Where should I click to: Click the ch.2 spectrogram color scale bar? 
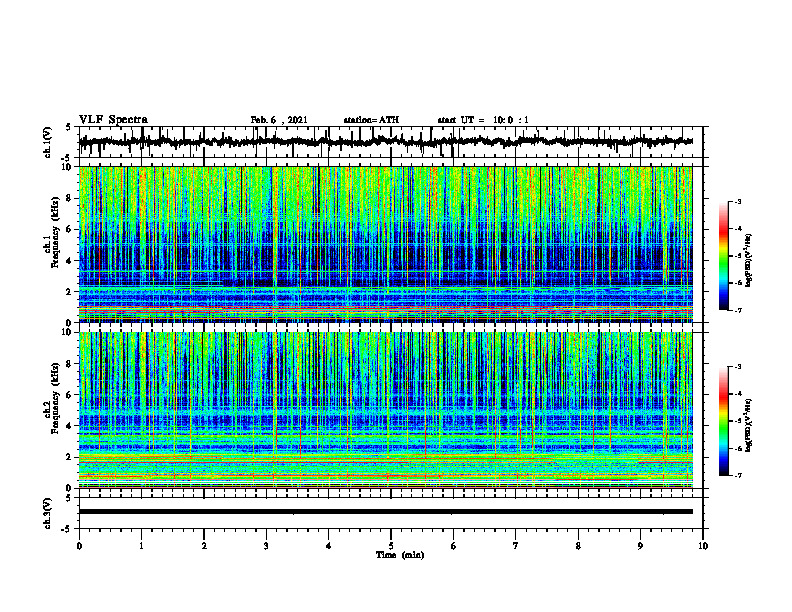click(x=724, y=421)
